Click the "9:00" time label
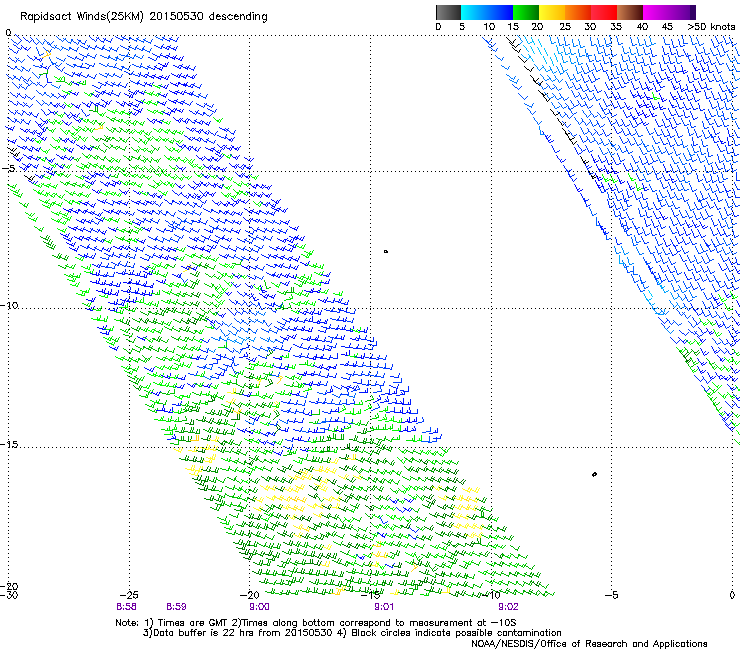The height and width of the screenshot is (650, 740). [259, 607]
